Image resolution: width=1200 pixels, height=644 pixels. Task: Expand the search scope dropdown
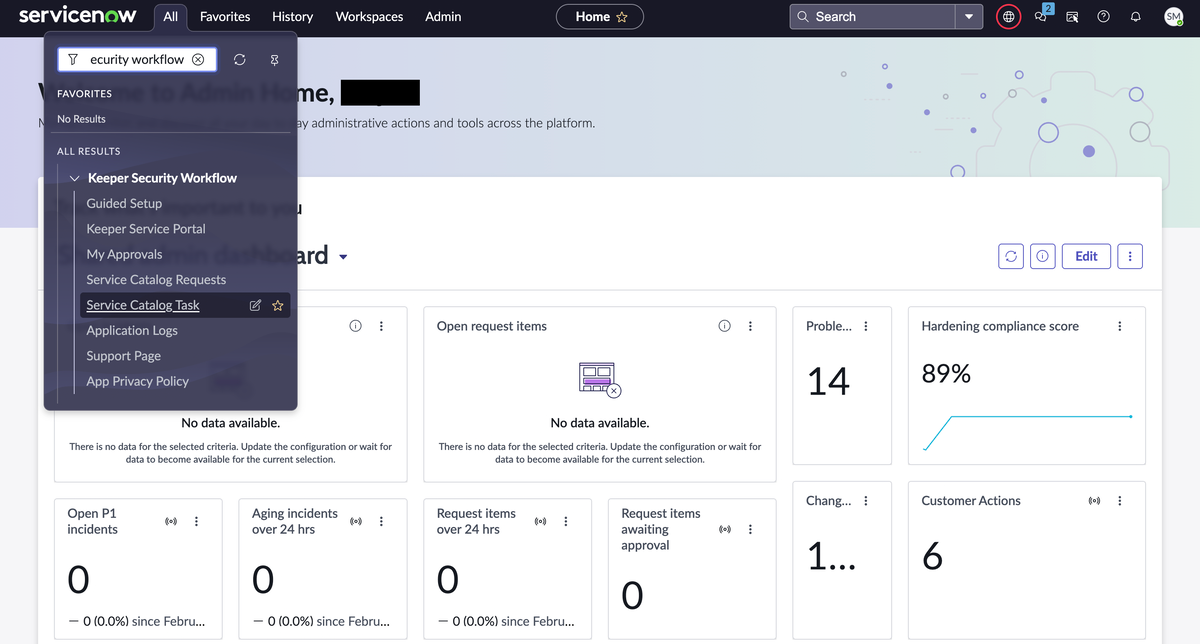pyautogui.click(x=968, y=17)
